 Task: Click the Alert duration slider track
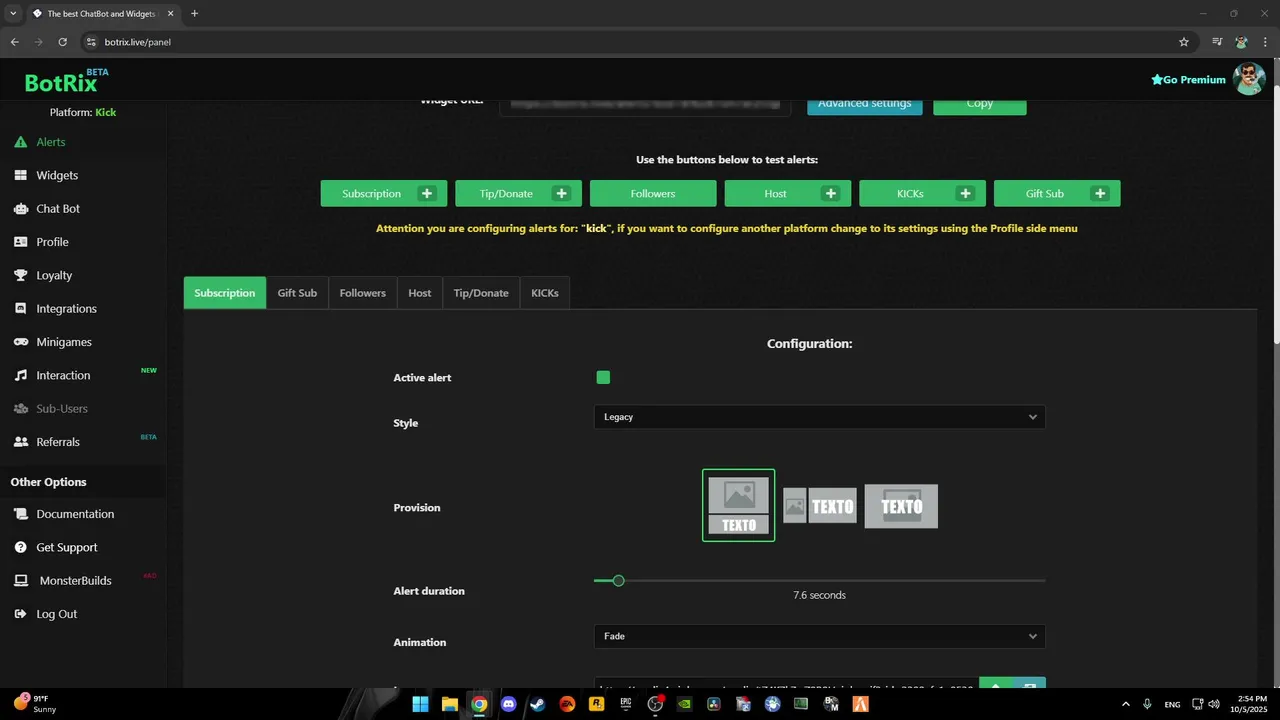(819, 580)
